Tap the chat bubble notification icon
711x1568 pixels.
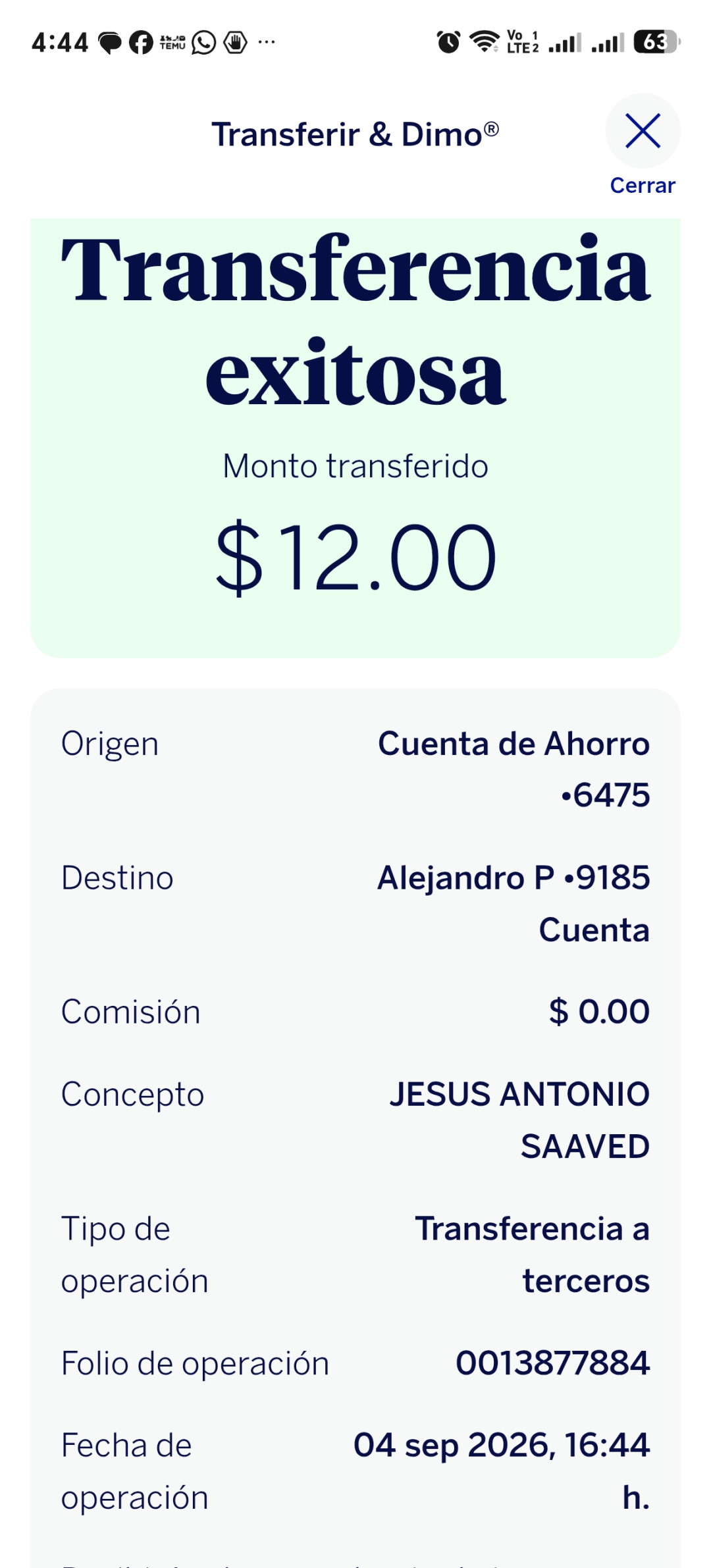tap(110, 43)
